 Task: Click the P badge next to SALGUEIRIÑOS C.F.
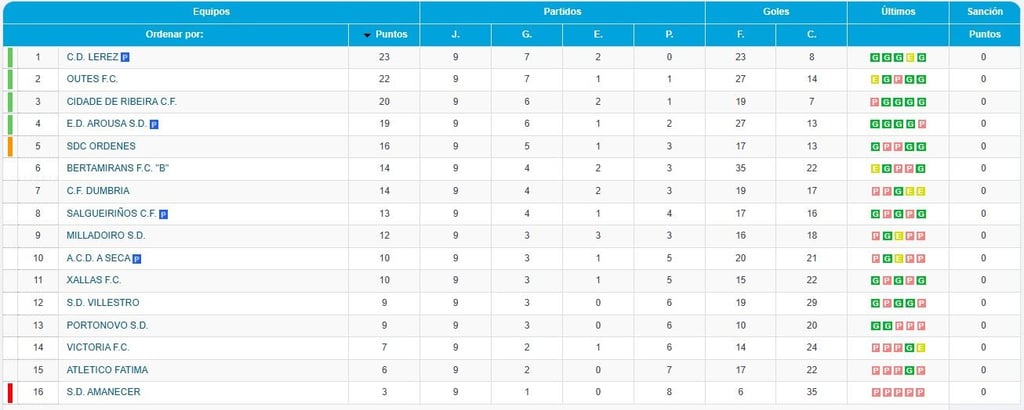click(x=164, y=214)
